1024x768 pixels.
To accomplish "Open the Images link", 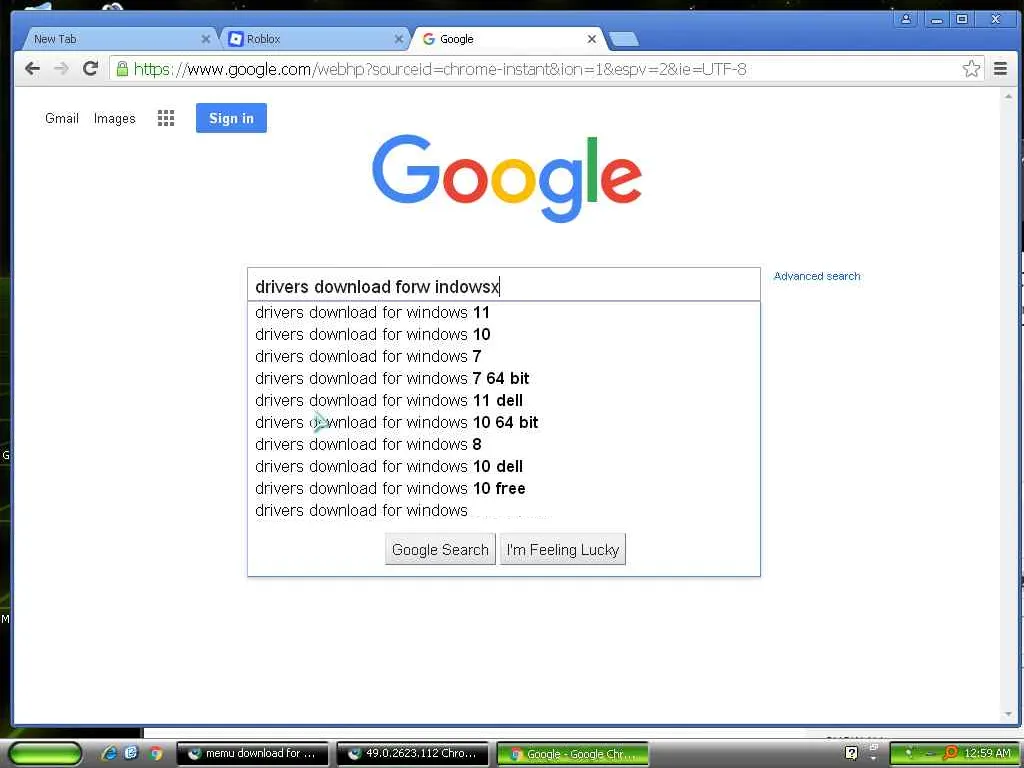I will coord(114,118).
